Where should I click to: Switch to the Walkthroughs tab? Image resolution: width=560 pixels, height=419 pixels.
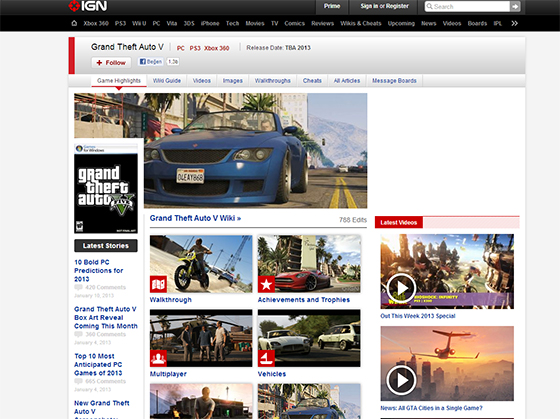click(x=272, y=81)
